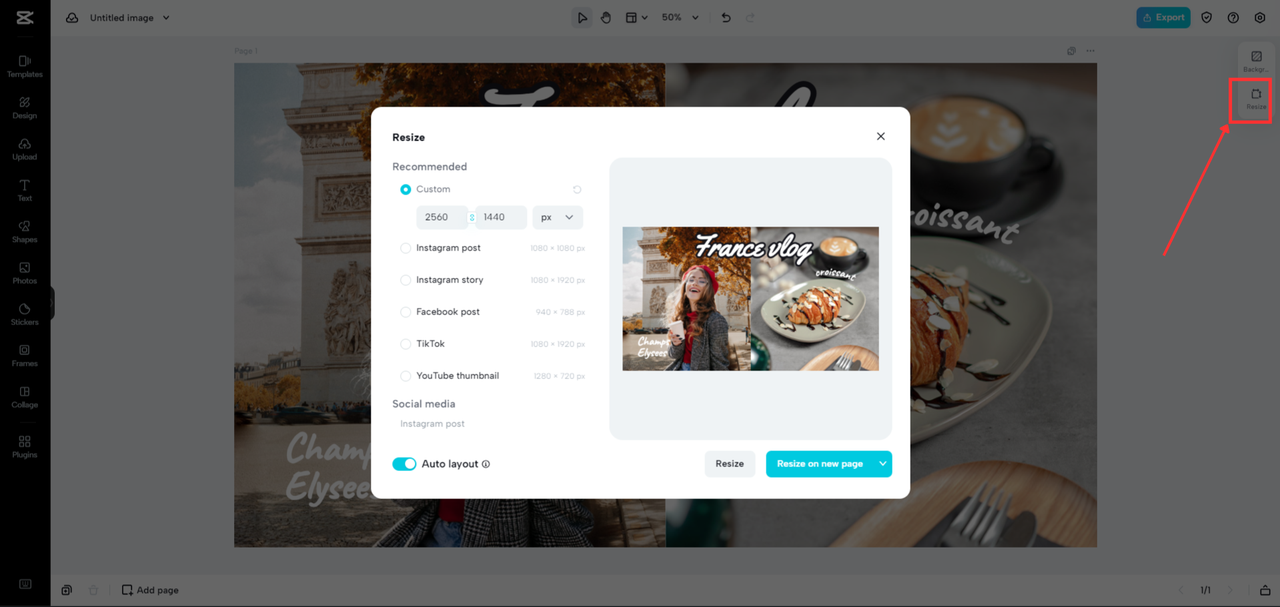Image resolution: width=1280 pixels, height=607 pixels.
Task: Open the help question mark icon
Action: coord(1233,18)
